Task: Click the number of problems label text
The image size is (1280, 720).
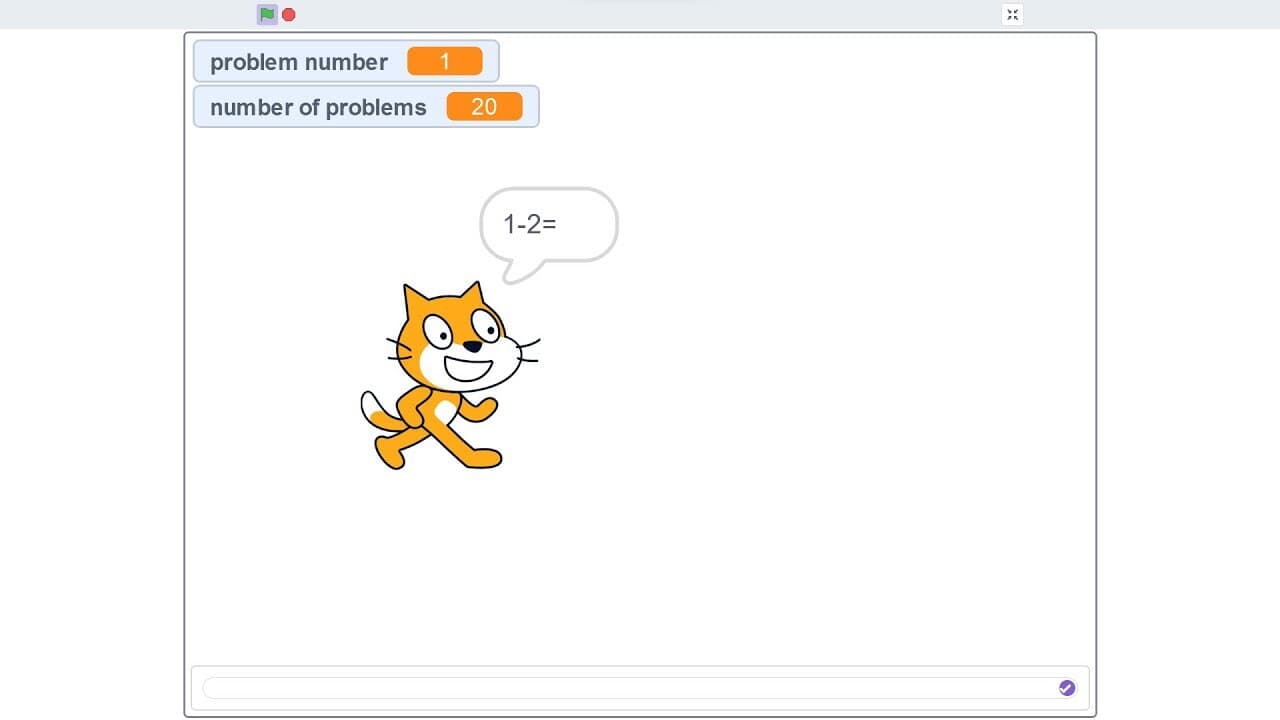Action: [318, 107]
